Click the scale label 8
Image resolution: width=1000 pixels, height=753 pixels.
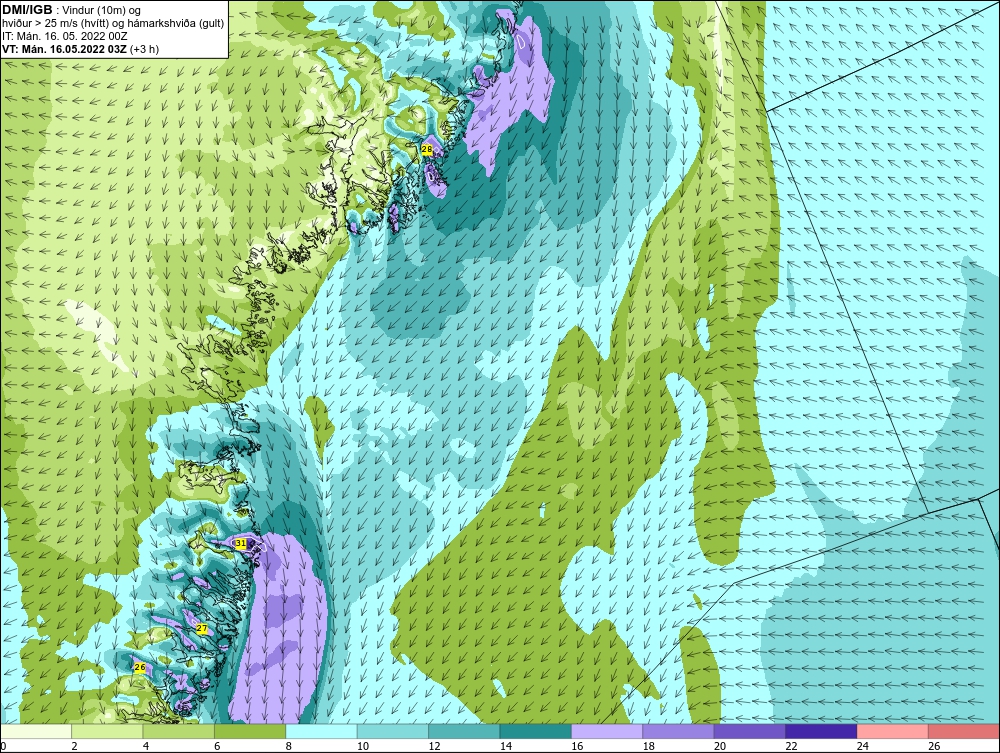pyautogui.click(x=289, y=747)
